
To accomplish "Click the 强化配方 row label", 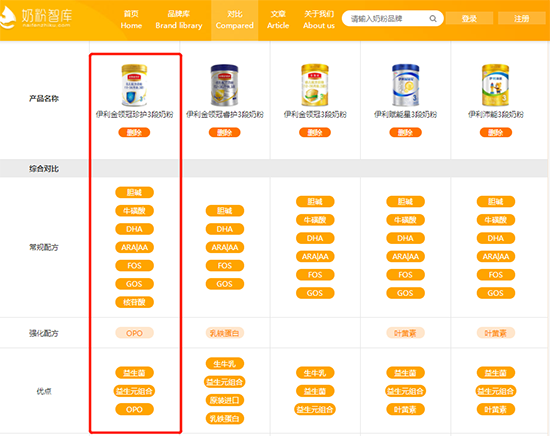I will pos(44,333).
